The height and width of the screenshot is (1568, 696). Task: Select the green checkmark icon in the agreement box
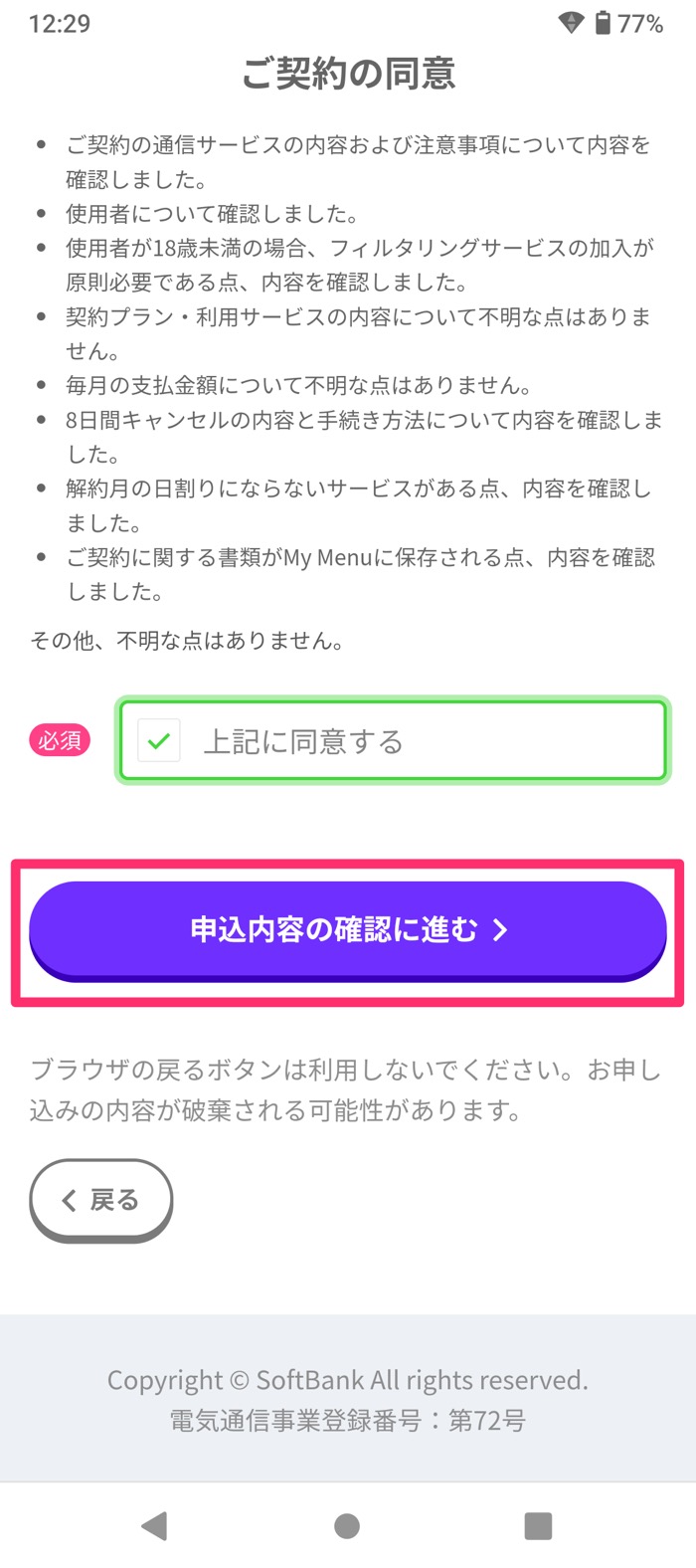[x=157, y=739]
